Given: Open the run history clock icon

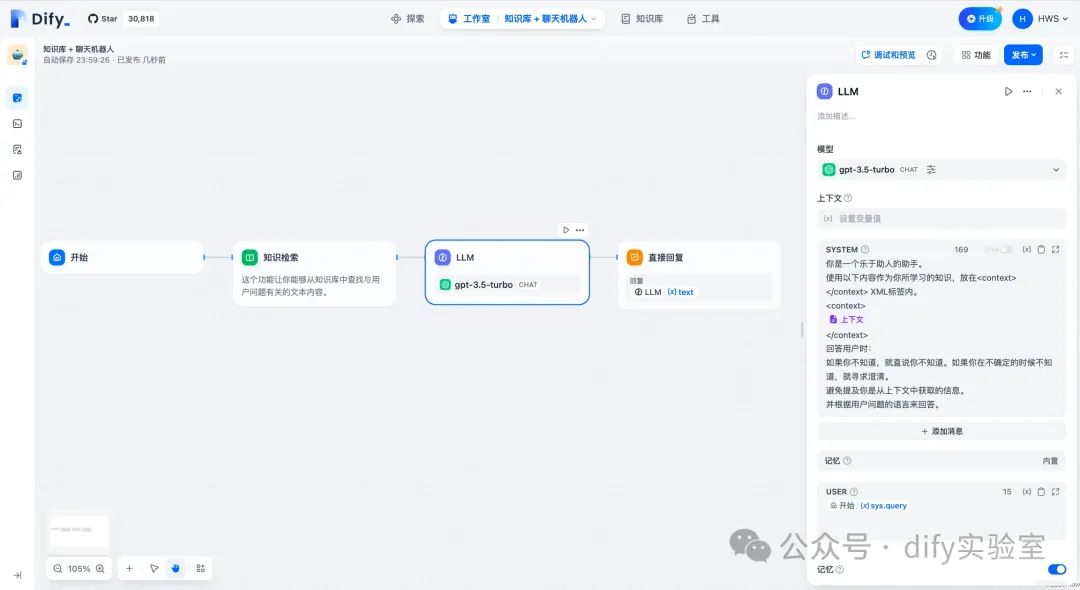Looking at the screenshot, I should 931,55.
